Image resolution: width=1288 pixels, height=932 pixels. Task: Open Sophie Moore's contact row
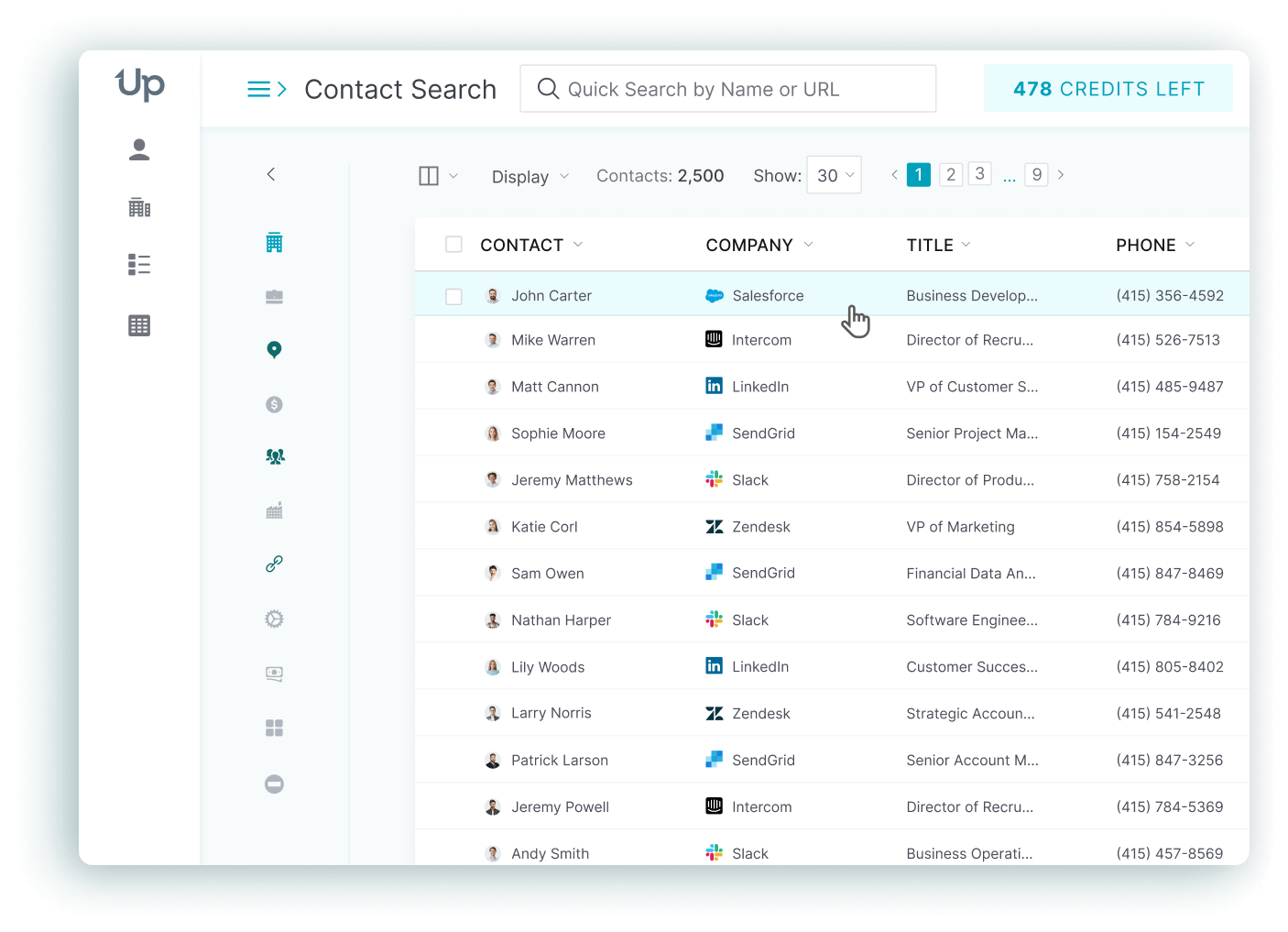pyautogui.click(x=558, y=433)
